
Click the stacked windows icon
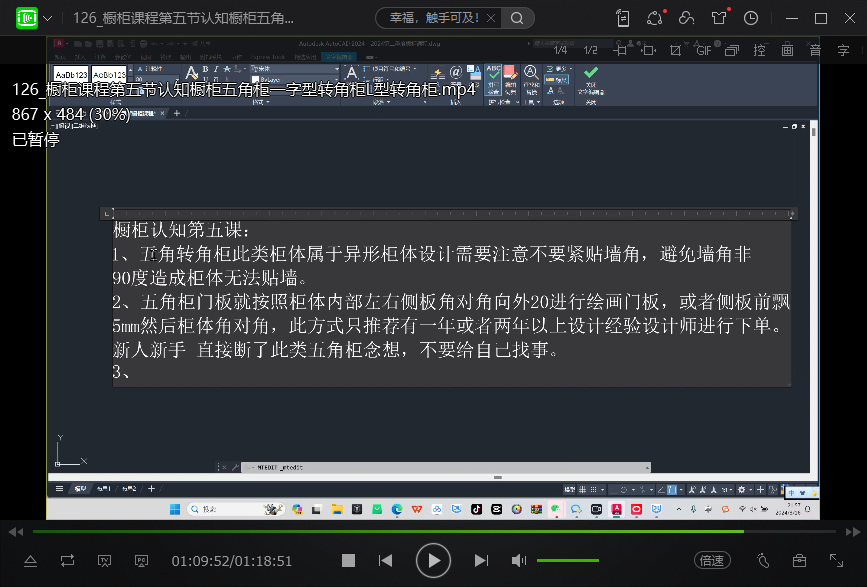click(732, 50)
